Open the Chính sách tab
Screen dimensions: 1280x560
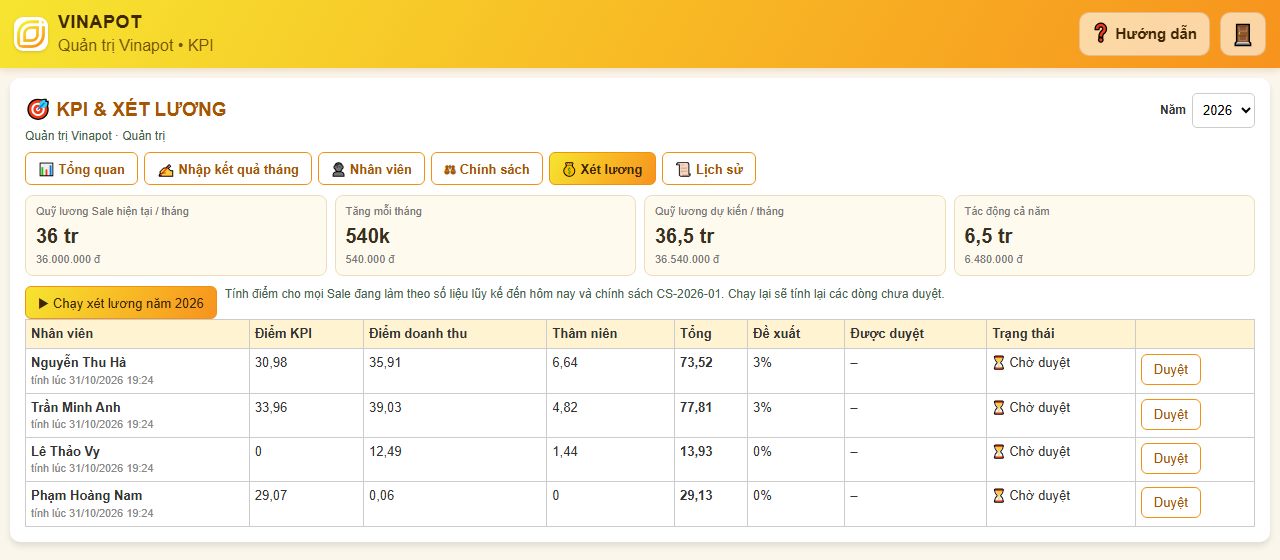[487, 169]
